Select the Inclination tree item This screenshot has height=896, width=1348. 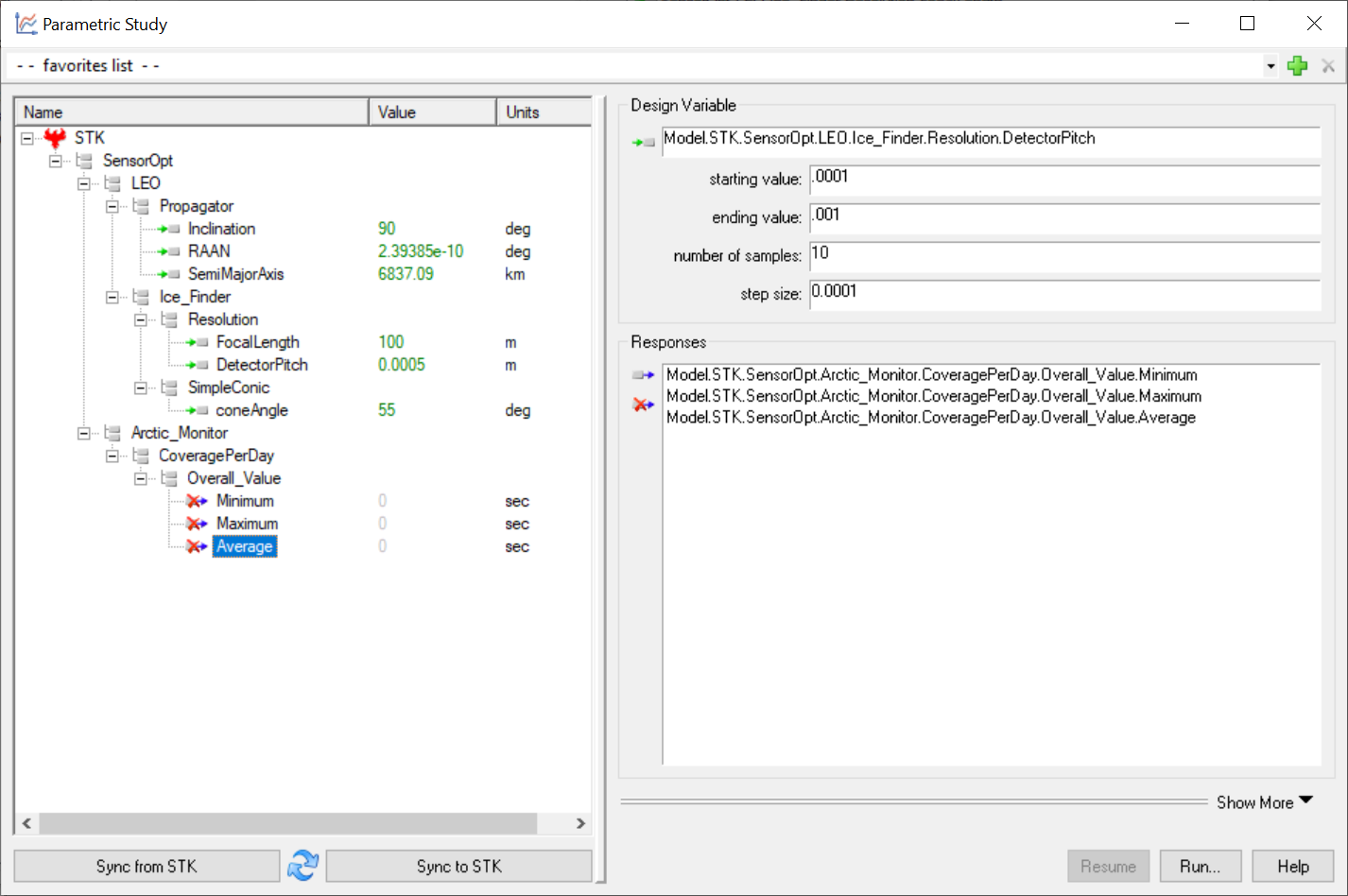221,229
